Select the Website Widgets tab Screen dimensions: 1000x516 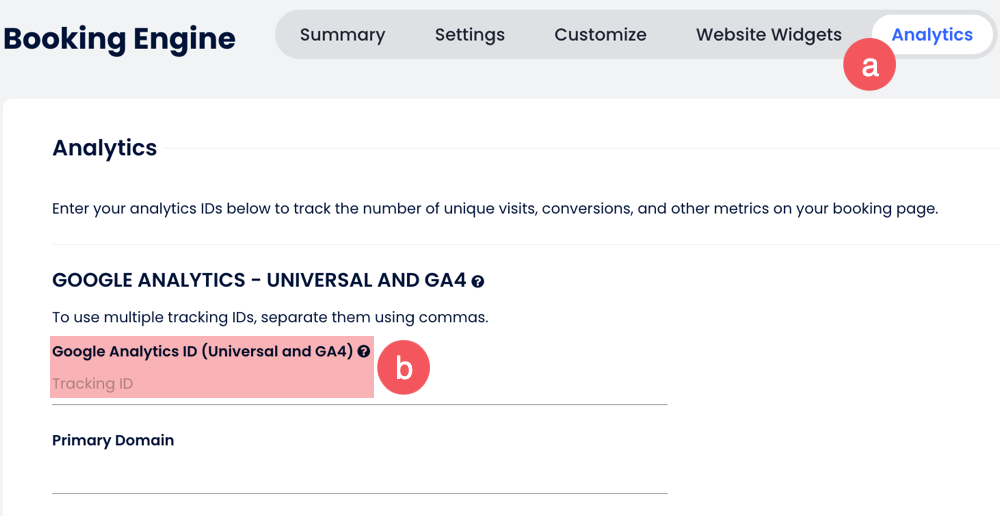768,35
